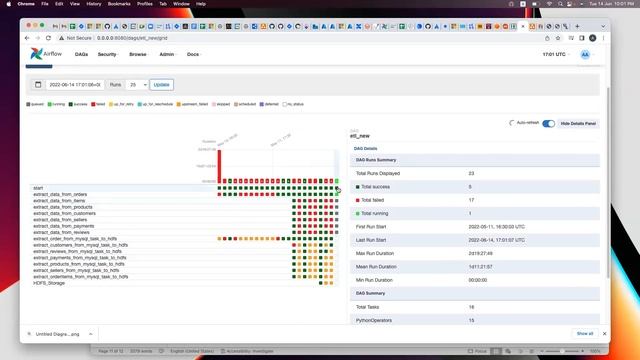Select the 'extract_data_from_products' task row
The image size is (640, 360).
click(184, 207)
